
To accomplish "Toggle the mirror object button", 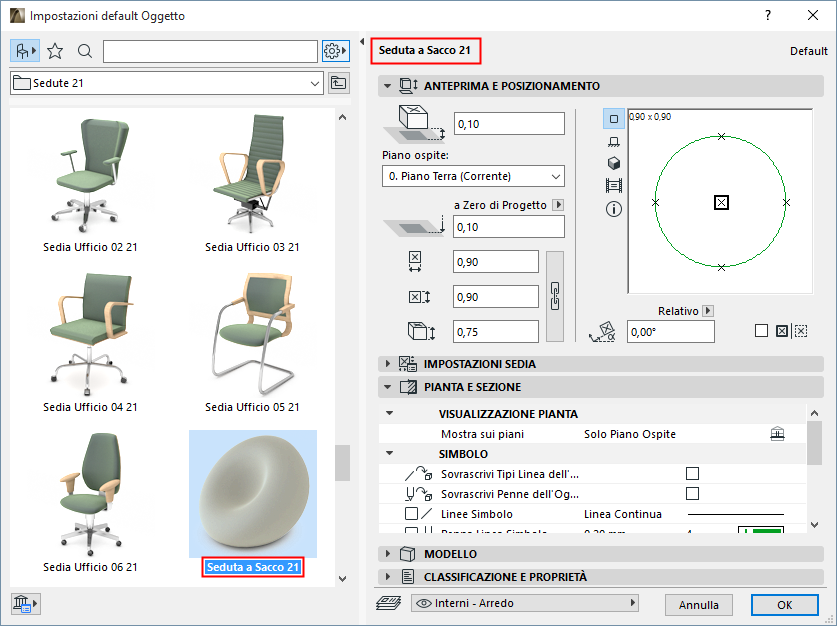I will coord(782,331).
